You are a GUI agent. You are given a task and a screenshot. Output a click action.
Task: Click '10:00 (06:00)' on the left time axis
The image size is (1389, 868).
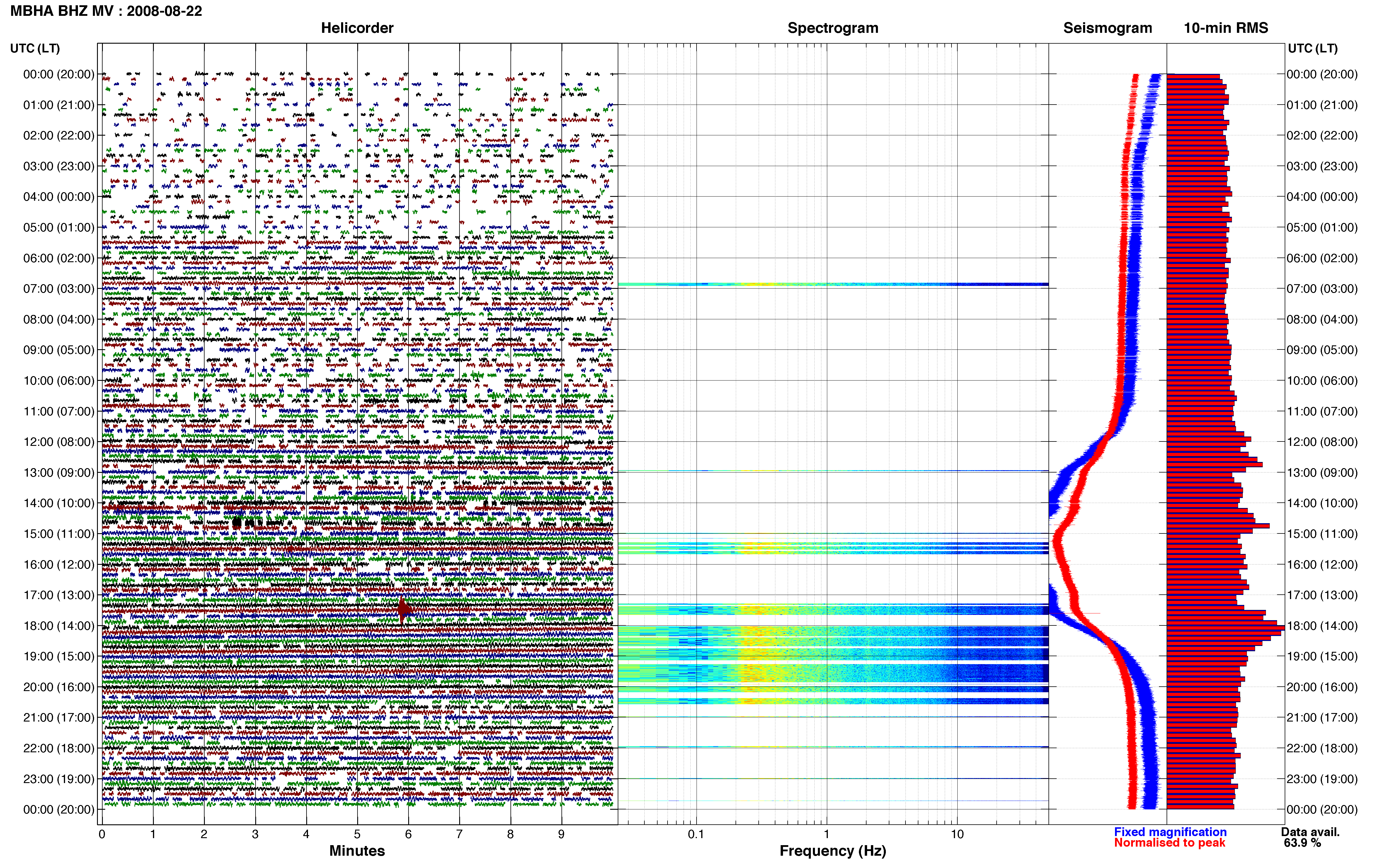59,381
